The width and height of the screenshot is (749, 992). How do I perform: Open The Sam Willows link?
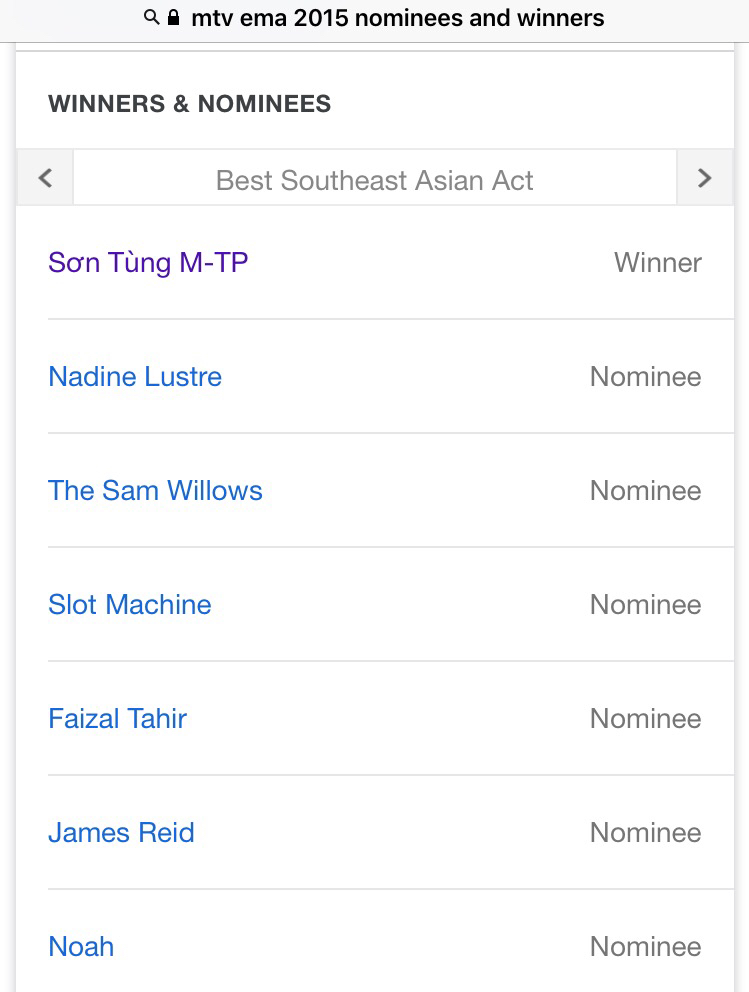click(155, 491)
